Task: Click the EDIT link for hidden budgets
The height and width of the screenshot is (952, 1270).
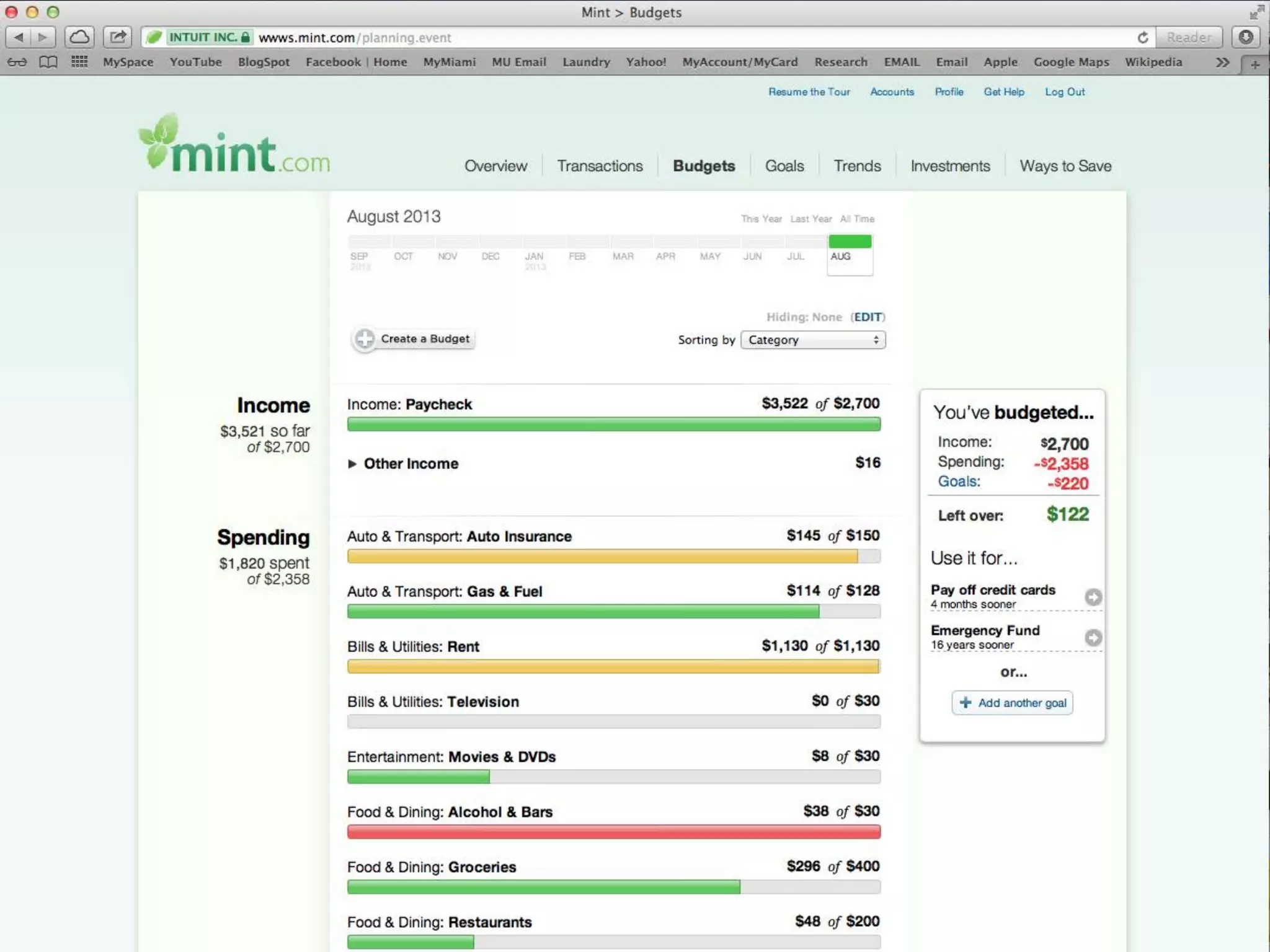Action: click(x=868, y=317)
